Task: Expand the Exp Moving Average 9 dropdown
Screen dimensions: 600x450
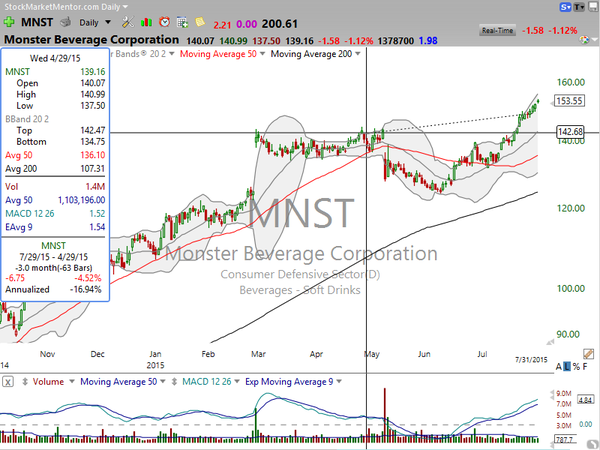Action: click(x=339, y=382)
